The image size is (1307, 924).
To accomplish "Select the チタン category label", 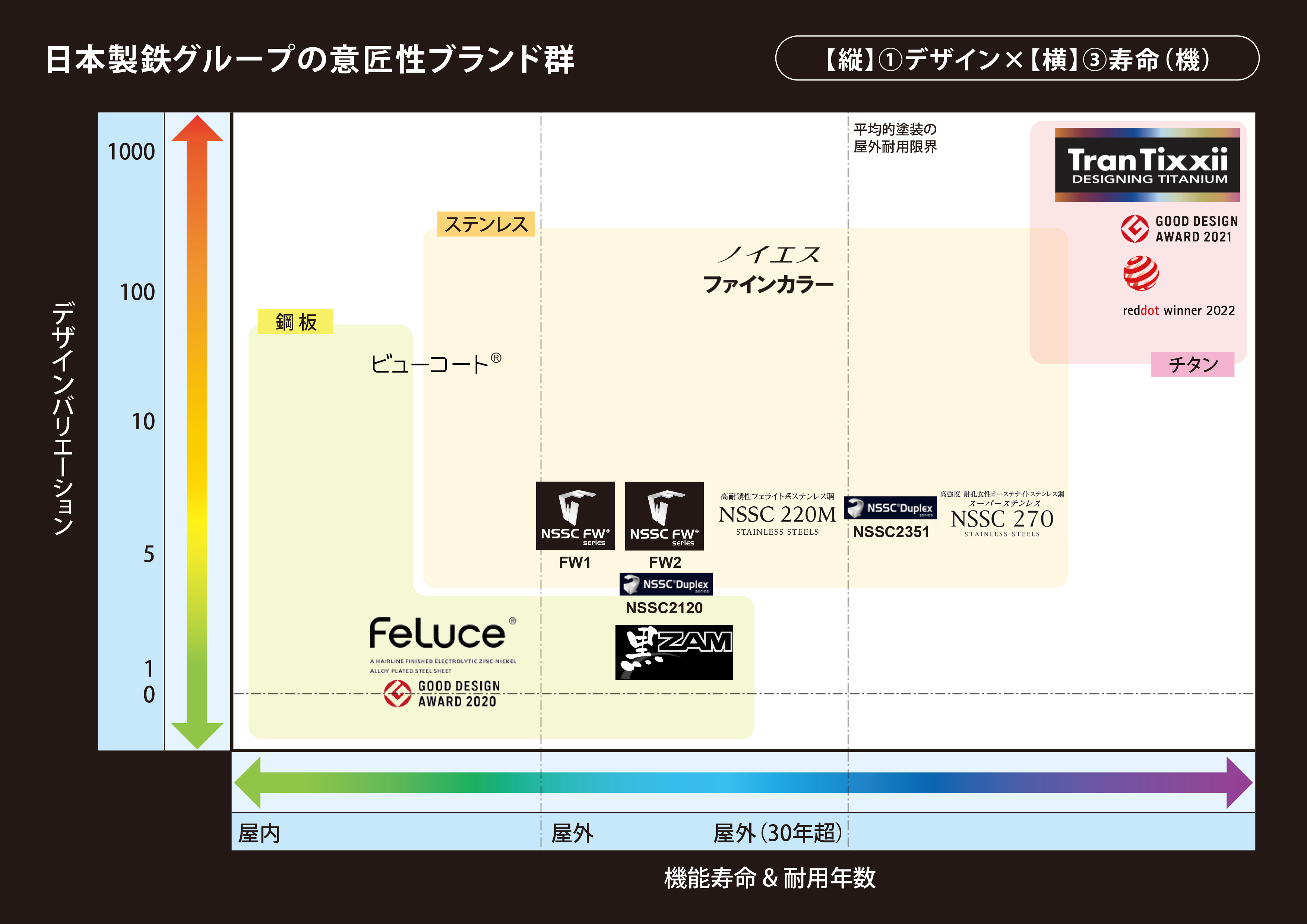I will pos(1192,364).
